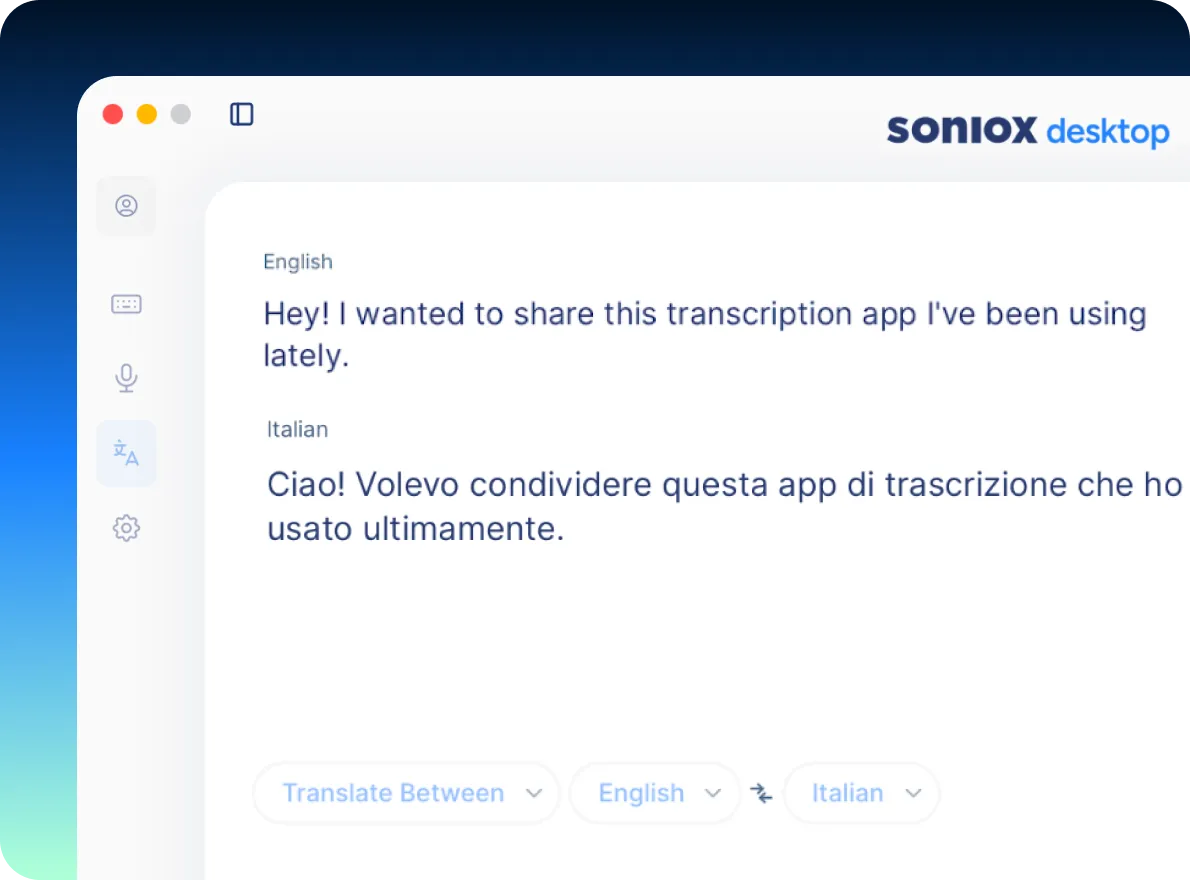Open the user account profile icon
The image size is (1190, 880).
click(x=126, y=206)
